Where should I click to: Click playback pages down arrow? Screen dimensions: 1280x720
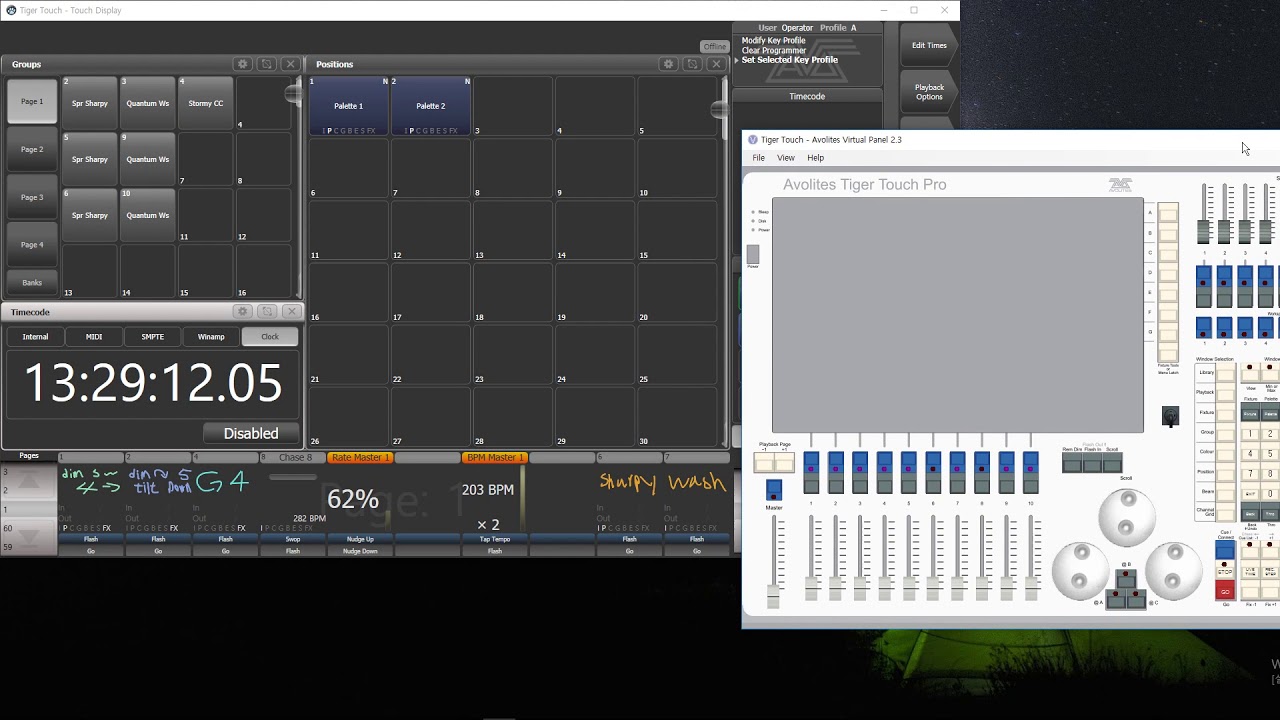[28, 537]
